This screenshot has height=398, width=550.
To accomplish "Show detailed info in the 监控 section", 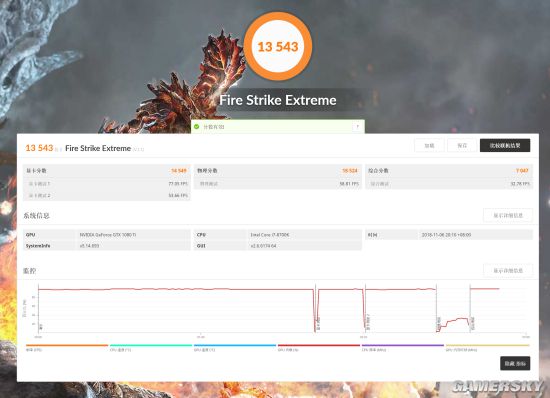I will (508, 270).
